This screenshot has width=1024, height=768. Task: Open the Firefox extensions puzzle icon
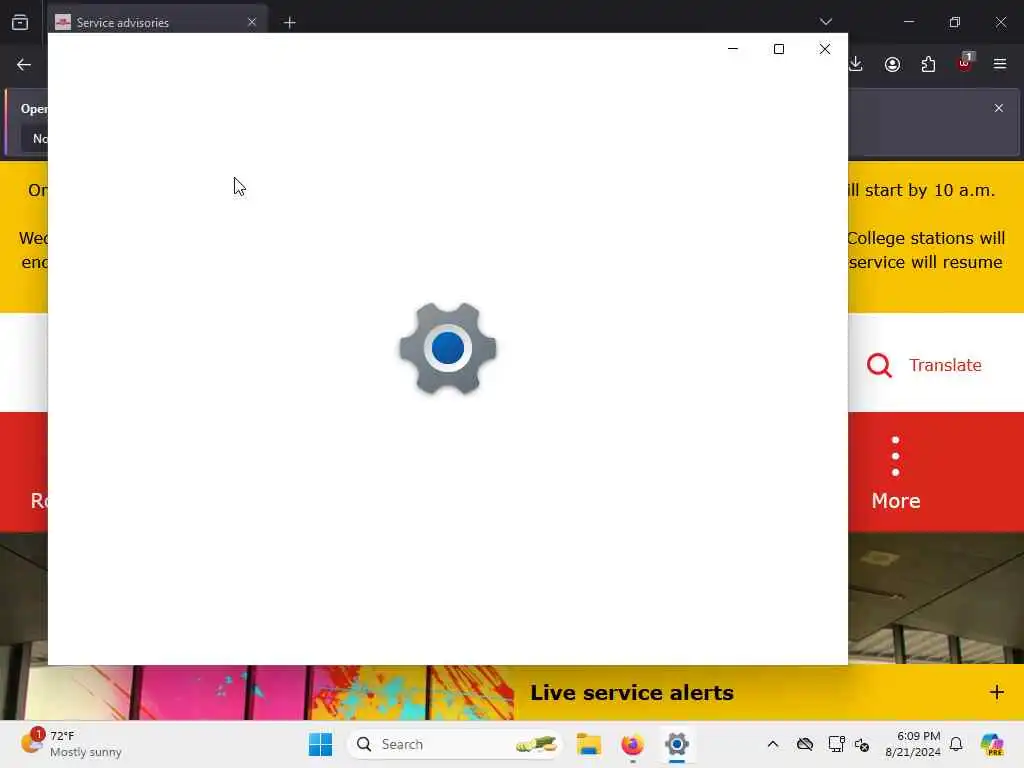928,64
